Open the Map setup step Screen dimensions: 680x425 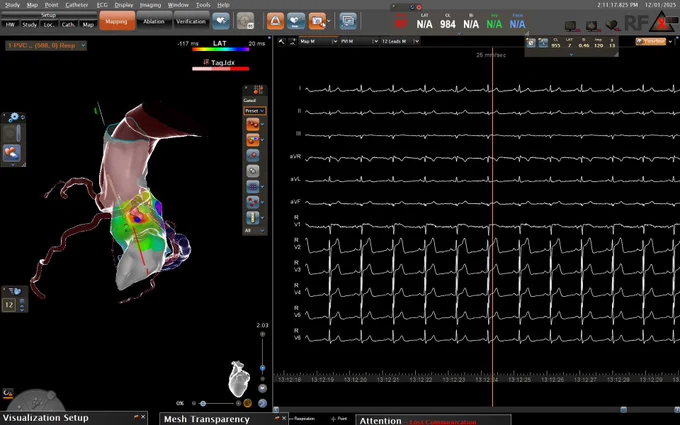88,24
